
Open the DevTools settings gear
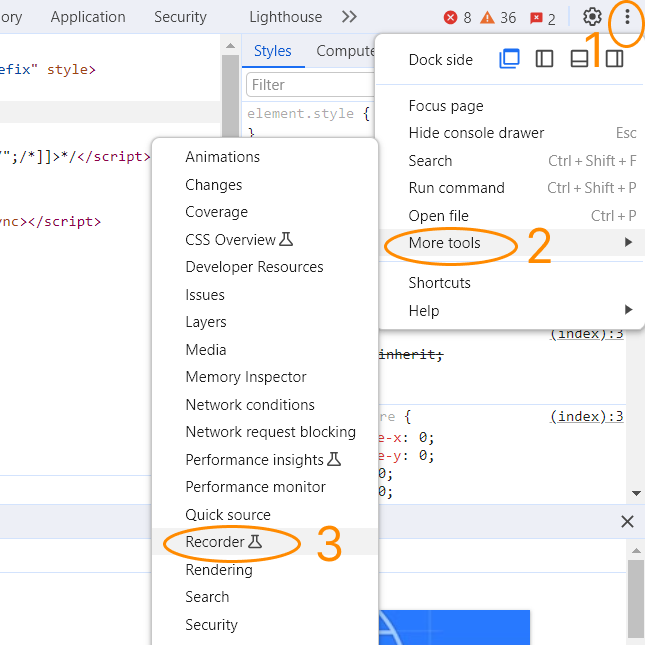[x=592, y=17]
